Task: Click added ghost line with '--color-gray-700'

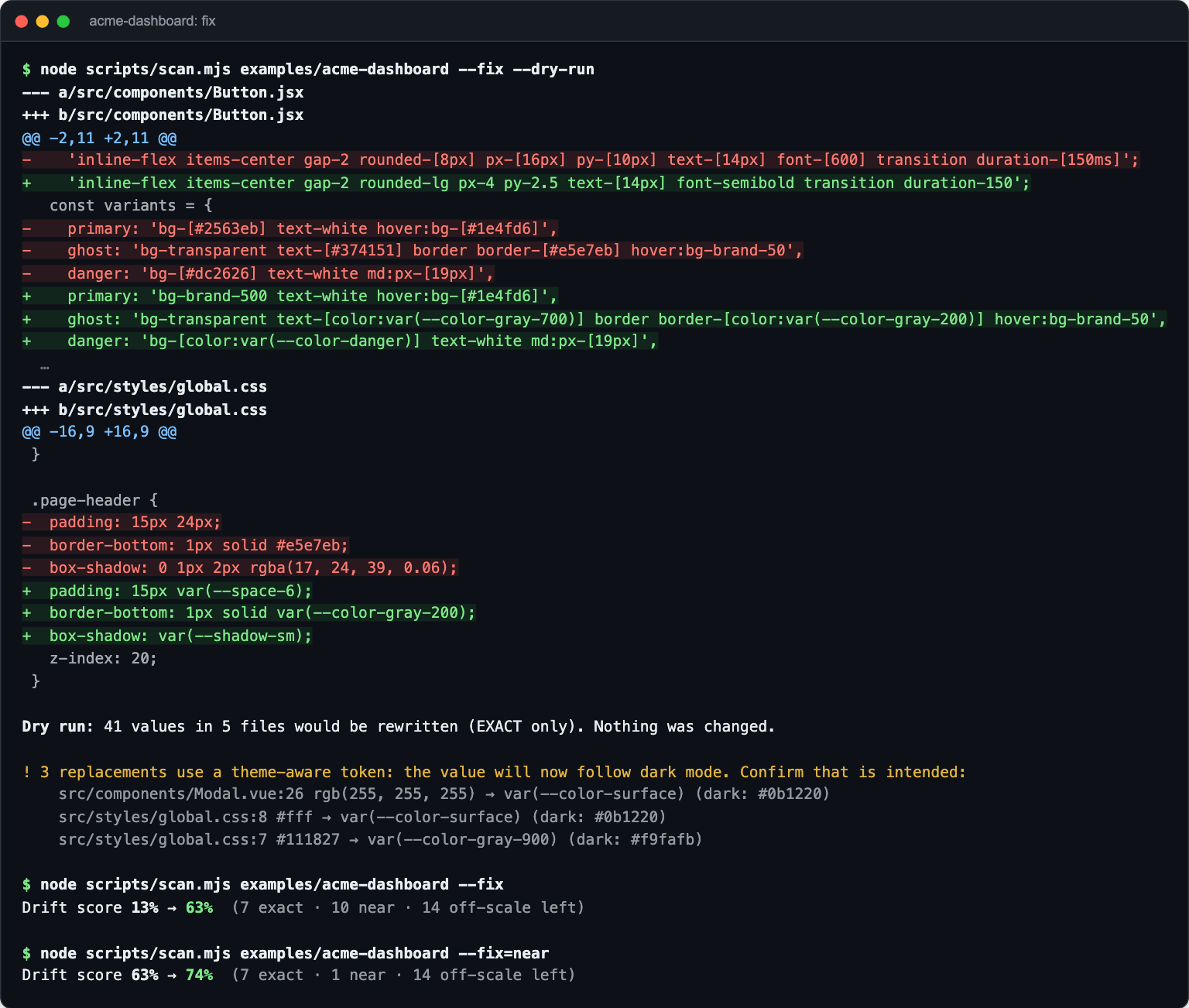Action: click(594, 319)
